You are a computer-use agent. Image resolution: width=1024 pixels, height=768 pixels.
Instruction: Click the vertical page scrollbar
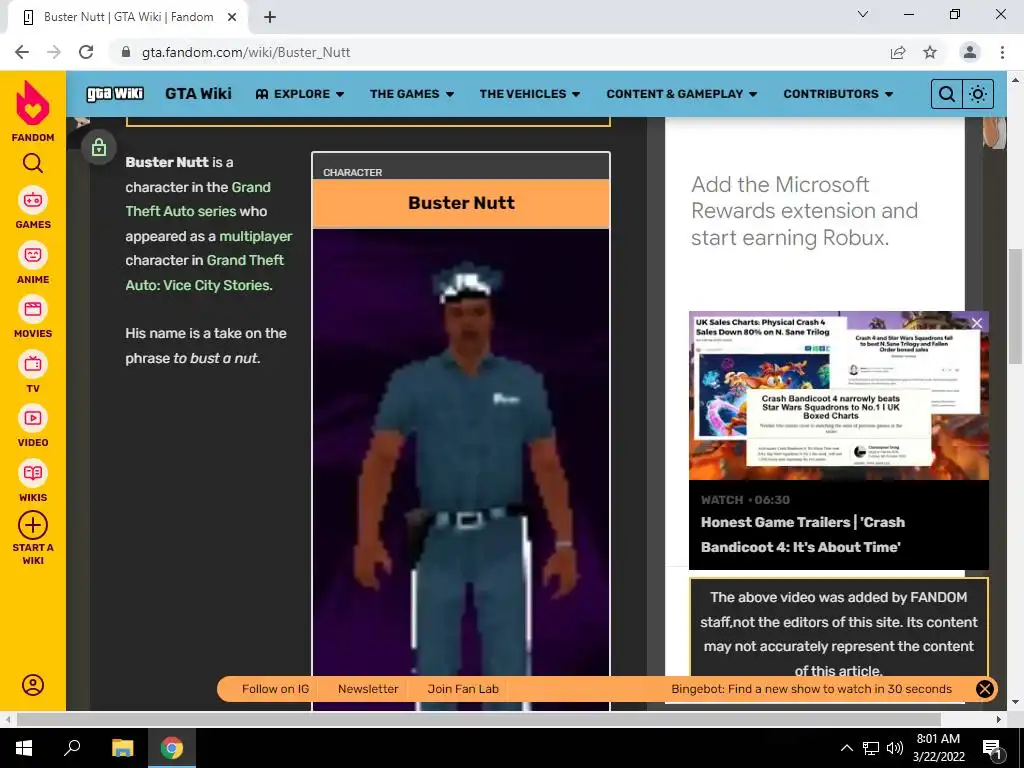pos(1015,307)
